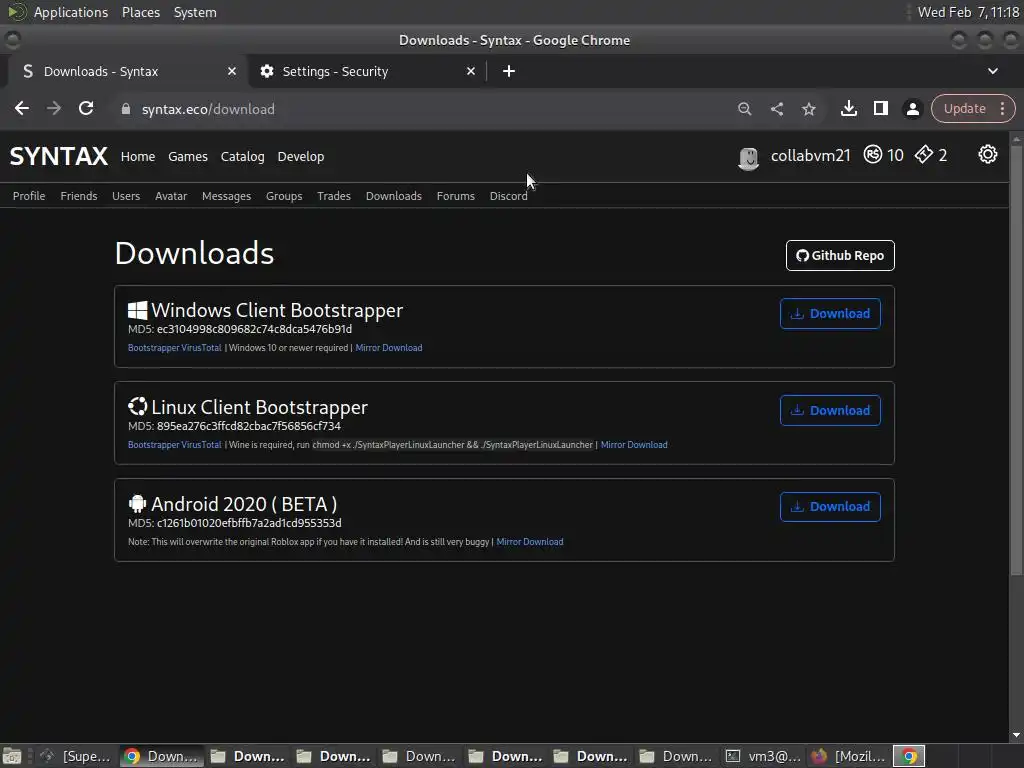Open the vm3@ terminal taskbar item
This screenshot has height=768, width=1024.
[764, 756]
